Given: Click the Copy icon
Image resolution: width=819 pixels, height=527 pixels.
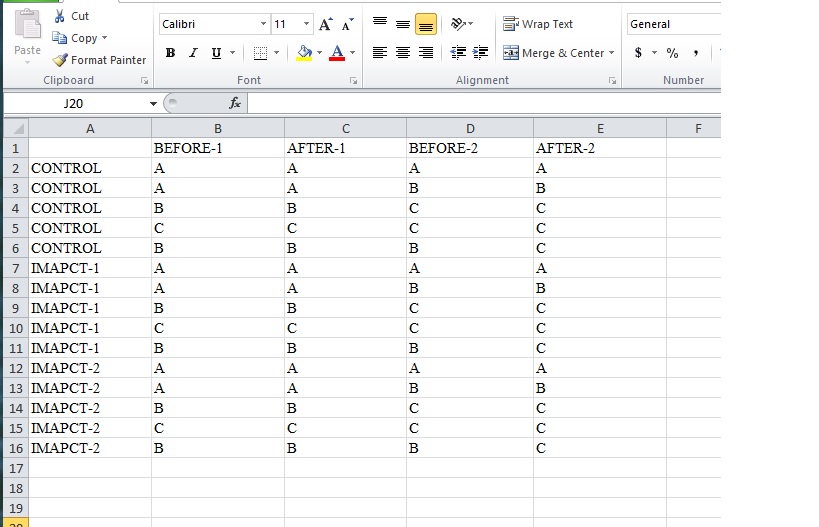Looking at the screenshot, I should coord(60,38).
